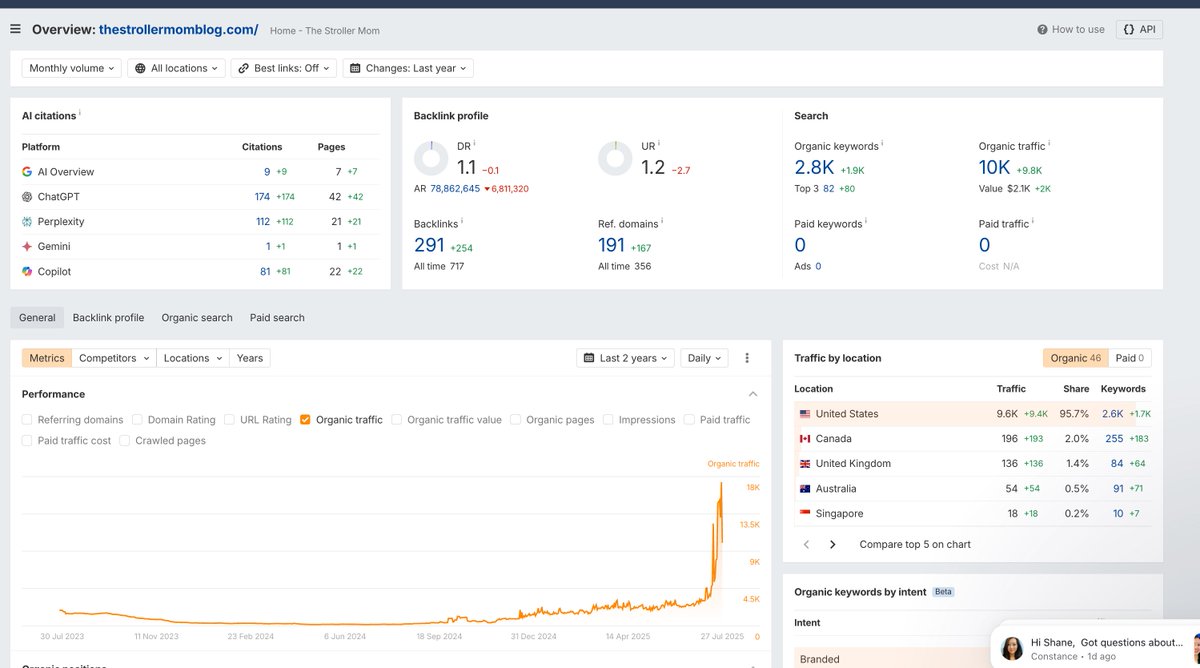This screenshot has height=668, width=1200.
Task: Click the ChatGPT icon in AI citations
Action: click(x=29, y=196)
